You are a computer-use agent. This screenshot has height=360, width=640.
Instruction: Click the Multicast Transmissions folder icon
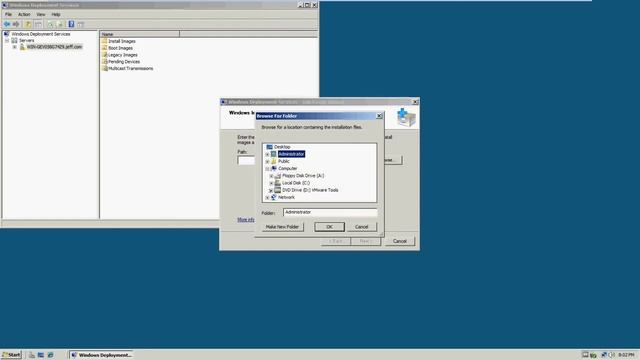(104, 68)
